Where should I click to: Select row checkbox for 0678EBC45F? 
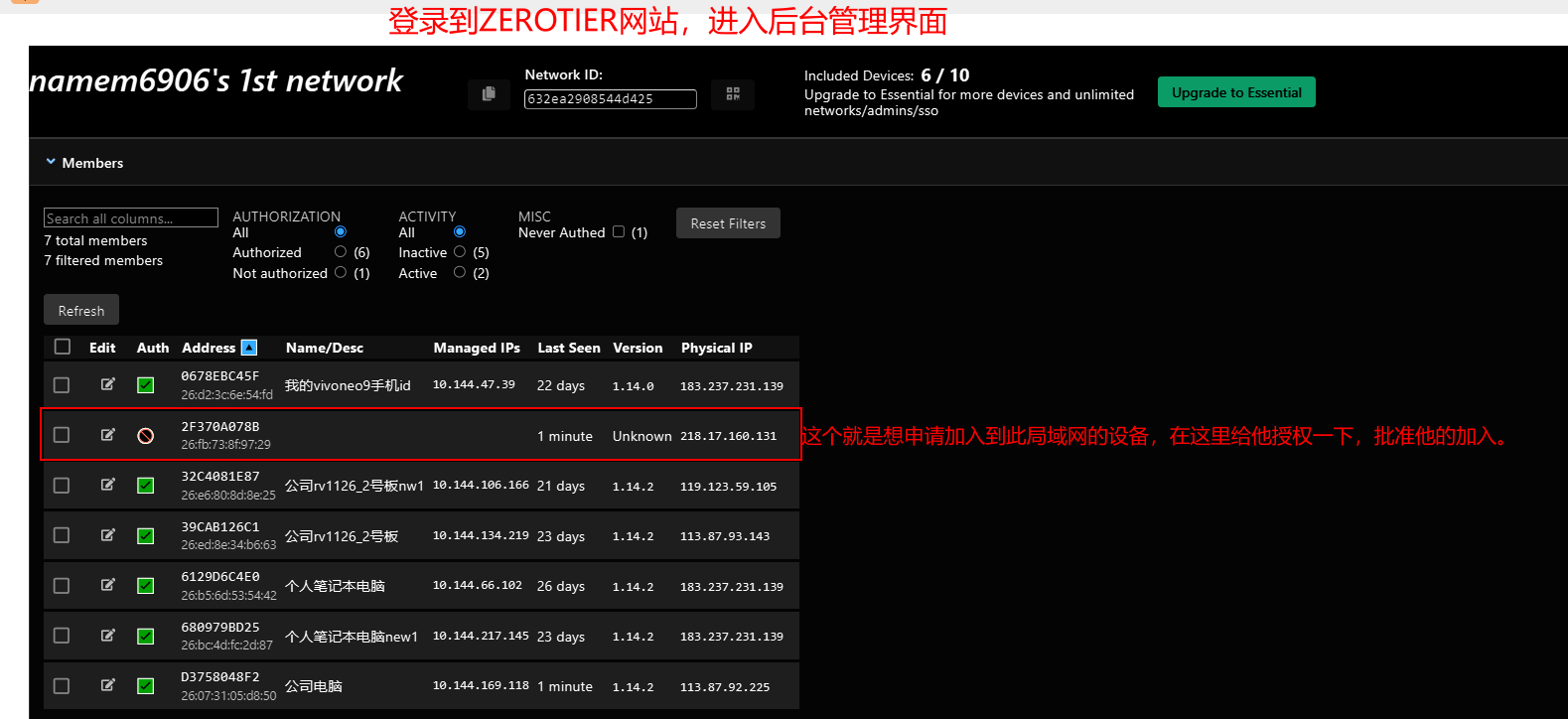tap(62, 385)
